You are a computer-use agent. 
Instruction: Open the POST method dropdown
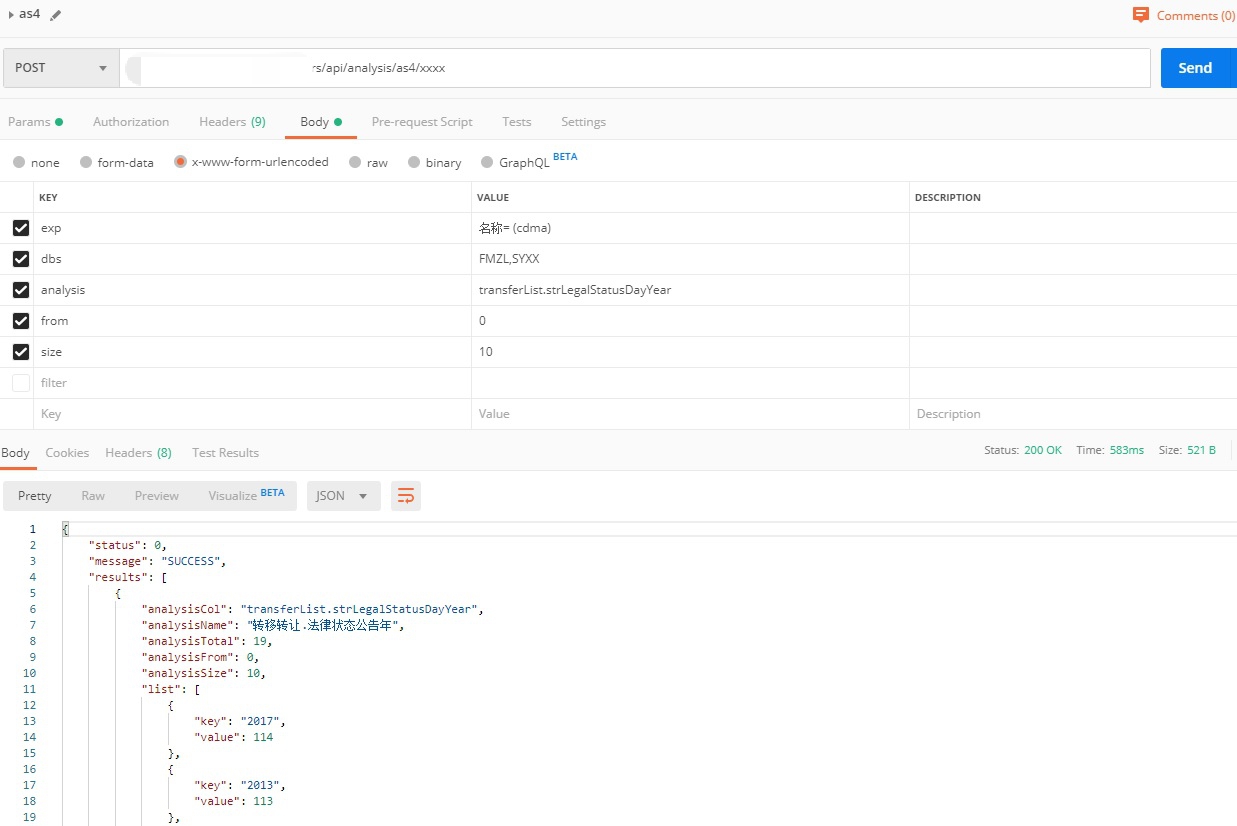[61, 68]
